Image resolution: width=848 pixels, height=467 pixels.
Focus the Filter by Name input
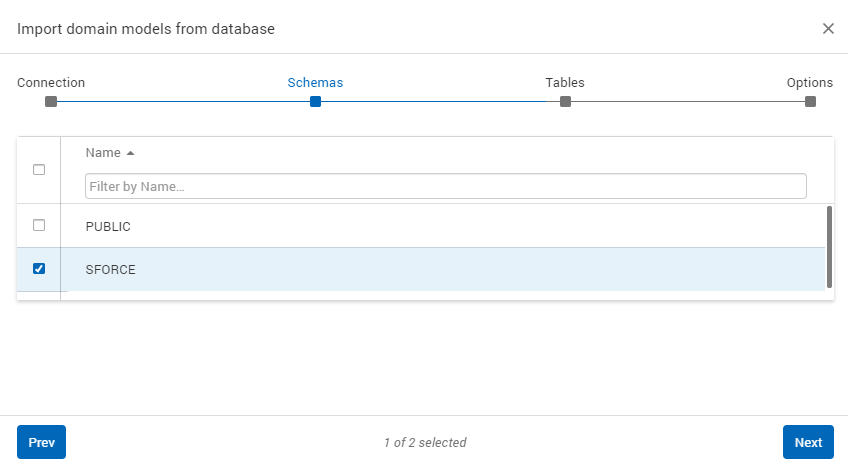coord(445,186)
